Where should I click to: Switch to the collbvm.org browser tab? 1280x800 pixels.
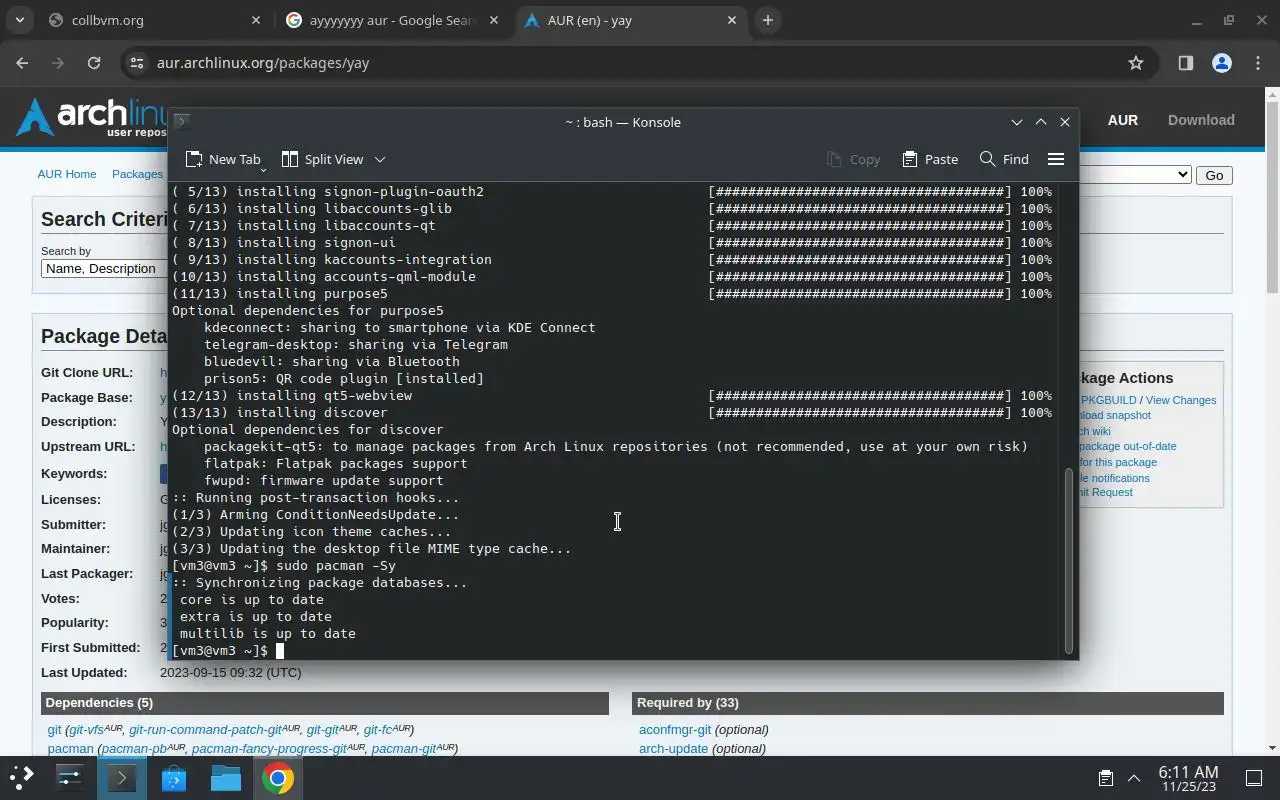[x=155, y=20]
